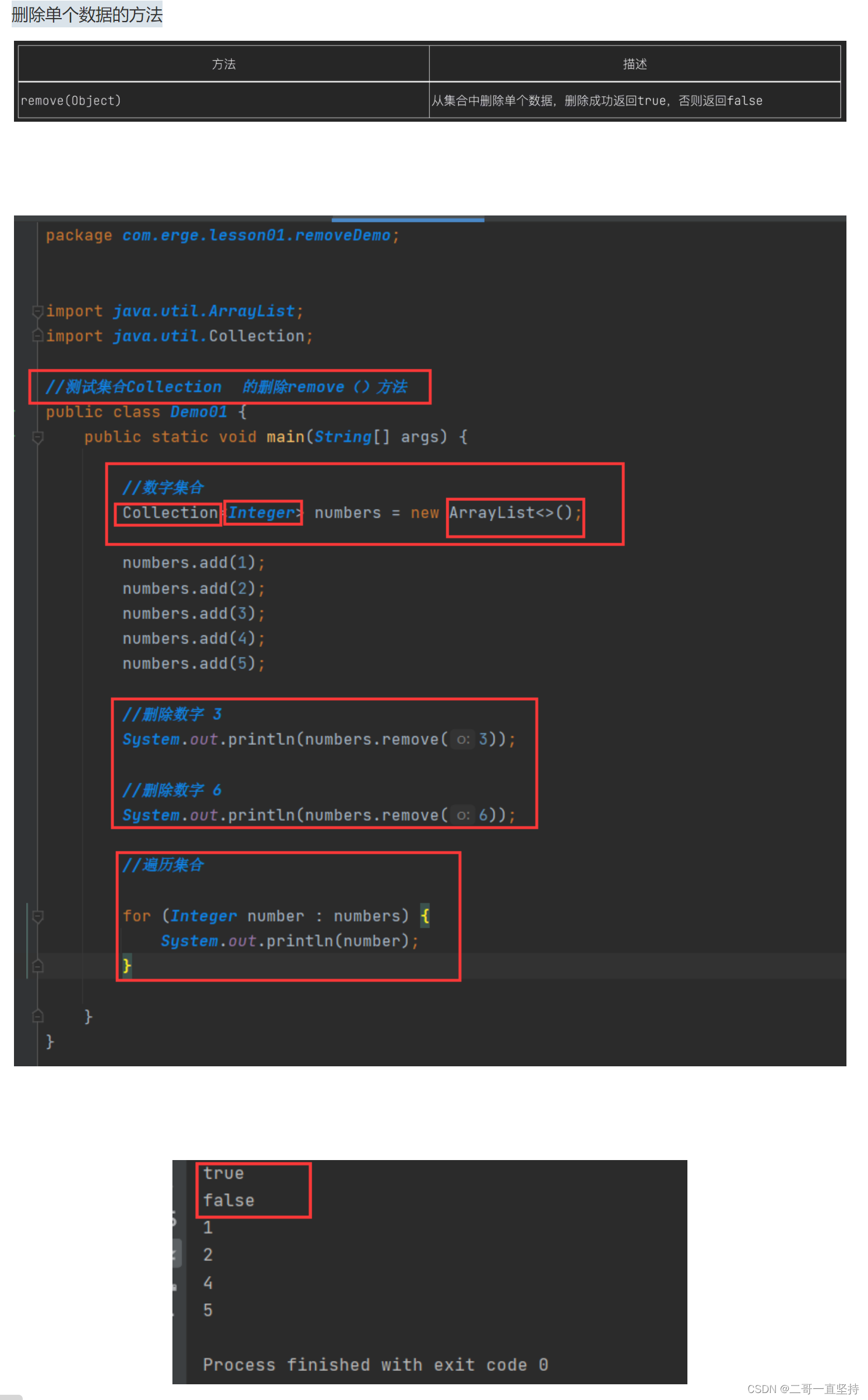Click the comment about testing Collection remove()
The image size is (868, 1400).
(226, 387)
